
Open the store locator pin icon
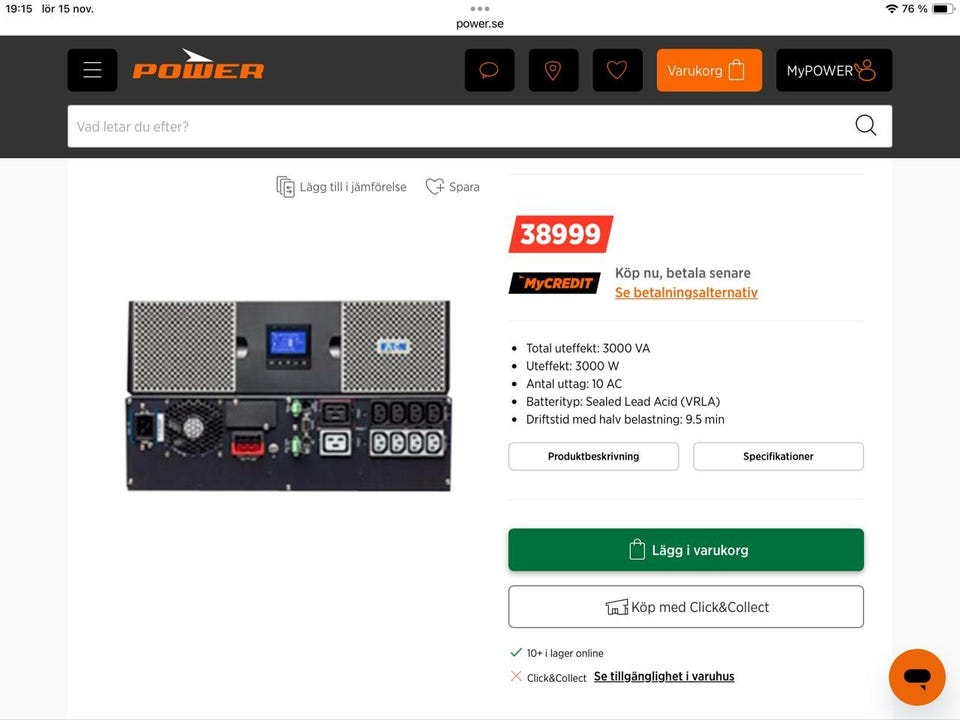(553, 70)
